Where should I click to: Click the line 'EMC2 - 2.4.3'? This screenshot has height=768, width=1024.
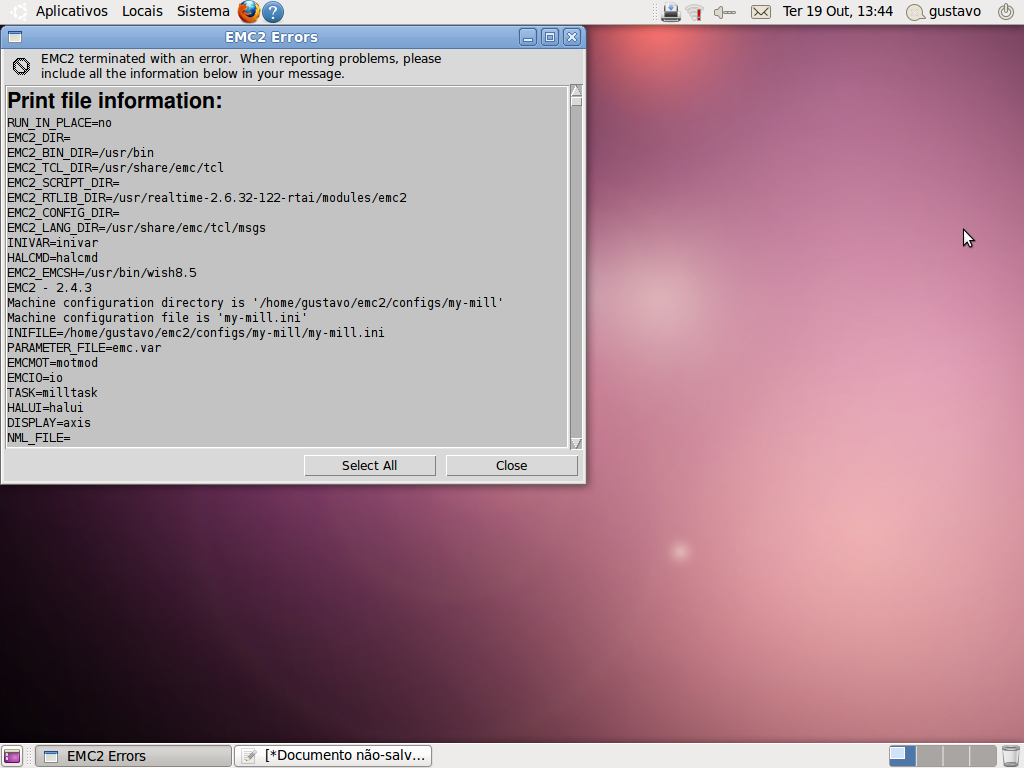50,288
